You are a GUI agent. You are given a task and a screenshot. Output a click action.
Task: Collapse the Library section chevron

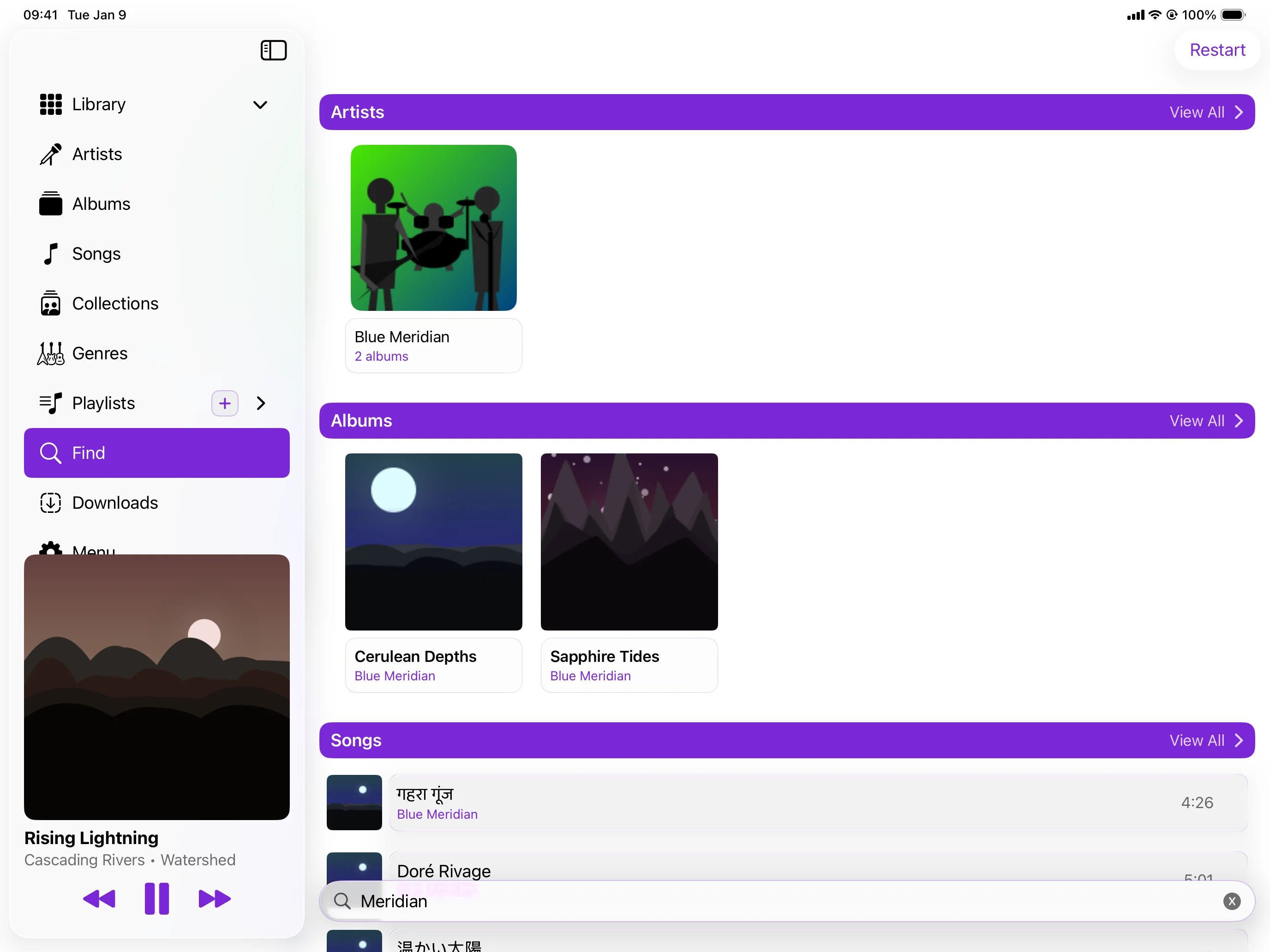point(260,104)
